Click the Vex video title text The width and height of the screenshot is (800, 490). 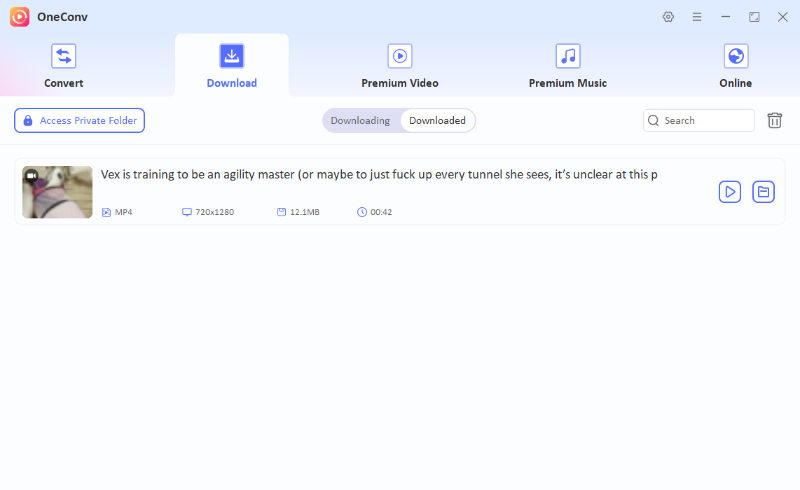coord(378,174)
